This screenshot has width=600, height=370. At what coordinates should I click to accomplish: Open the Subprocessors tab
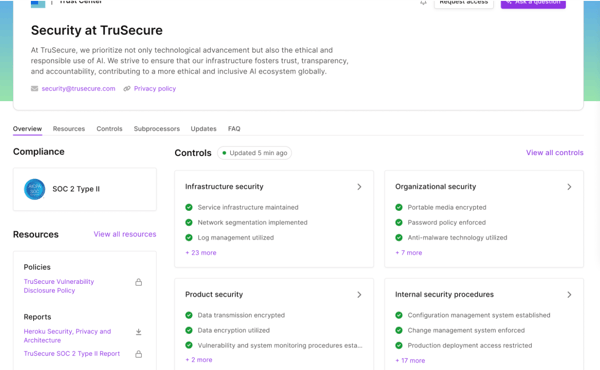coord(157,129)
